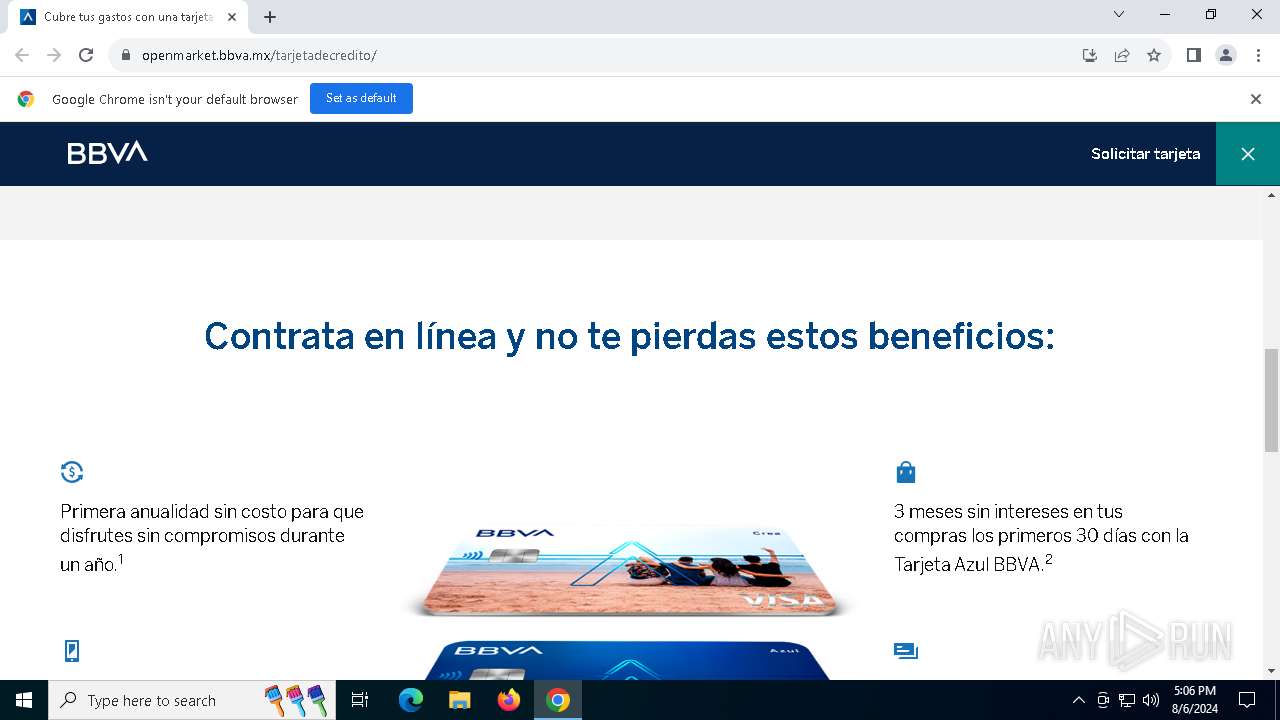Open the taskbar clock and date
This screenshot has height=720, width=1280.
pyautogui.click(x=1195, y=700)
